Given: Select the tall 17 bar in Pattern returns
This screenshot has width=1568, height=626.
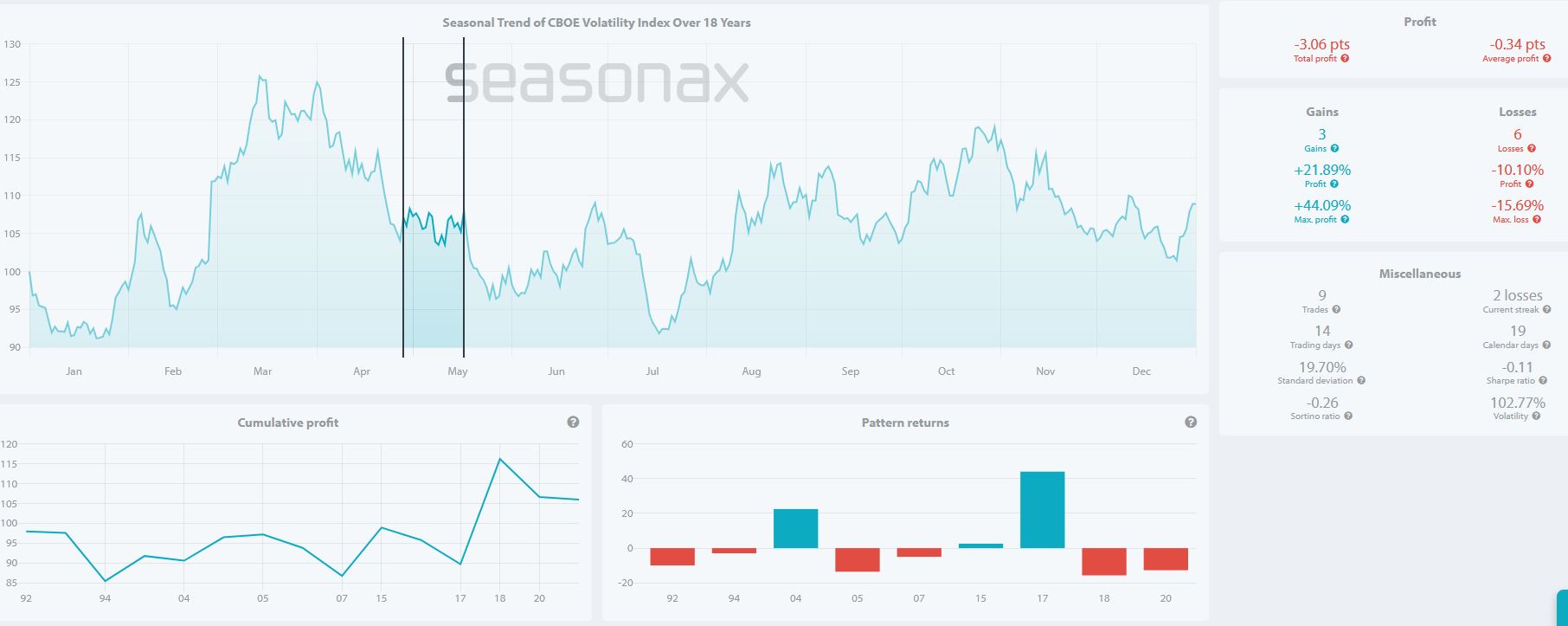Looking at the screenshot, I should tap(1042, 510).
